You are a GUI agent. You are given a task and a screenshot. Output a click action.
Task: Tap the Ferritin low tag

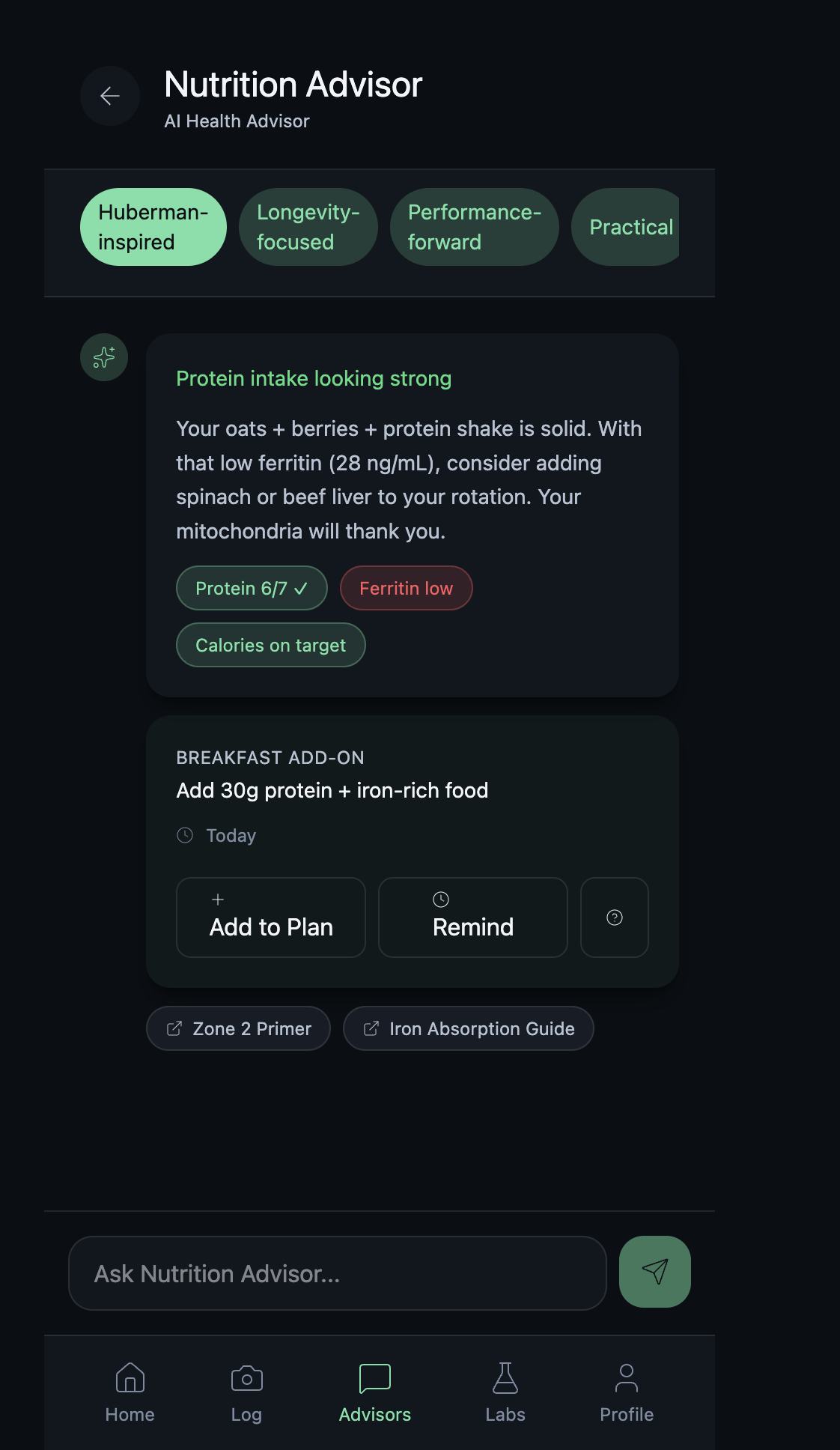point(406,588)
